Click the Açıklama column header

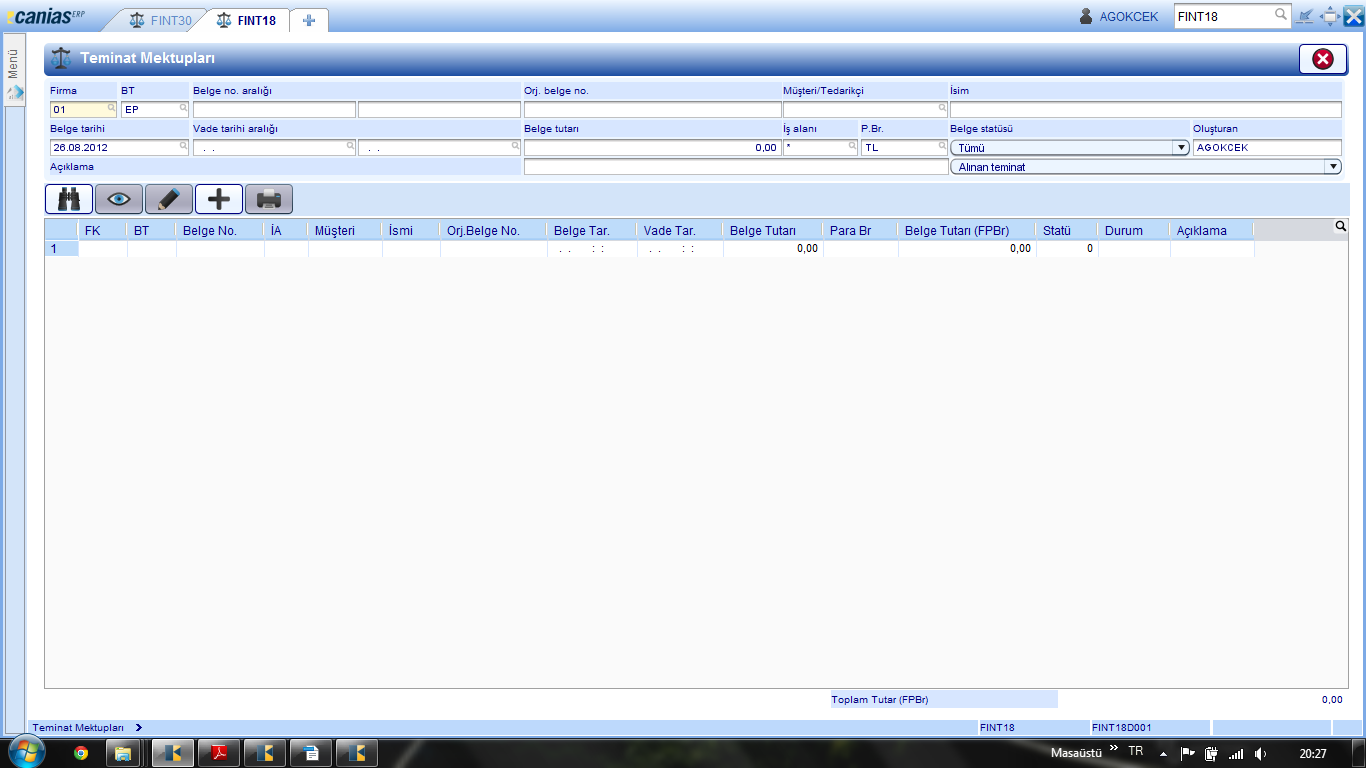(x=1212, y=231)
